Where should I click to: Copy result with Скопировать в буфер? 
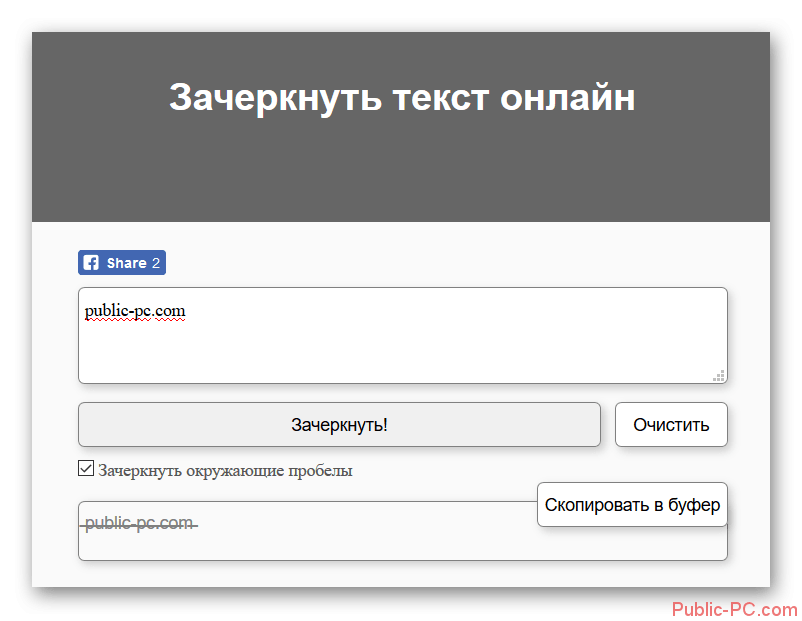(631, 505)
